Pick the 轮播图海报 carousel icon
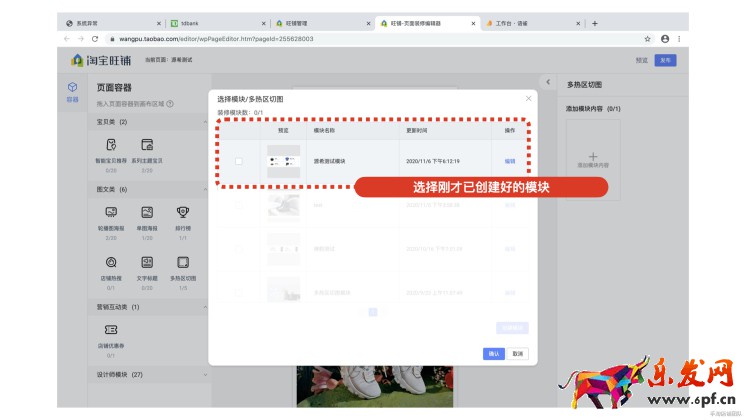The height and width of the screenshot is (420, 746). [x=111, y=212]
